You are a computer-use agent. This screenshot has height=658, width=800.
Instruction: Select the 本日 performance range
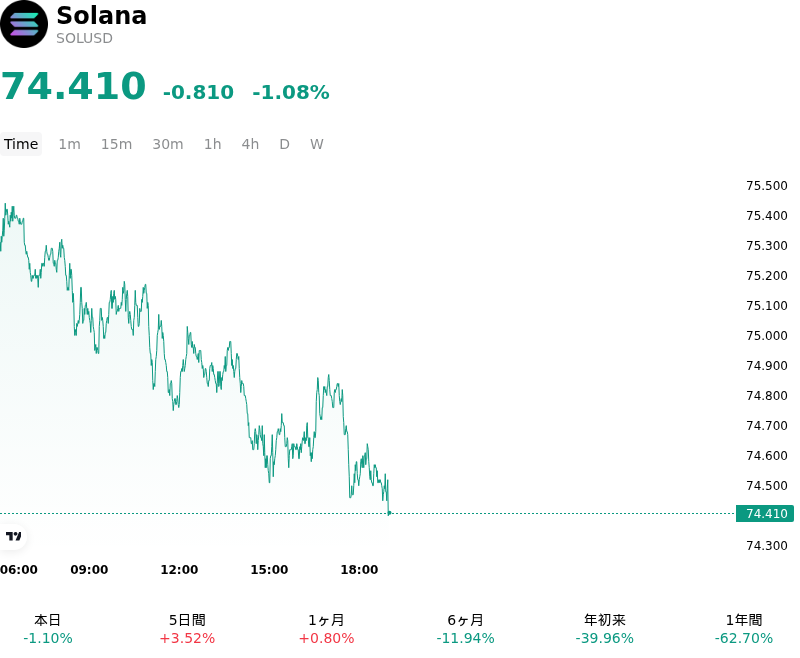tap(47, 629)
